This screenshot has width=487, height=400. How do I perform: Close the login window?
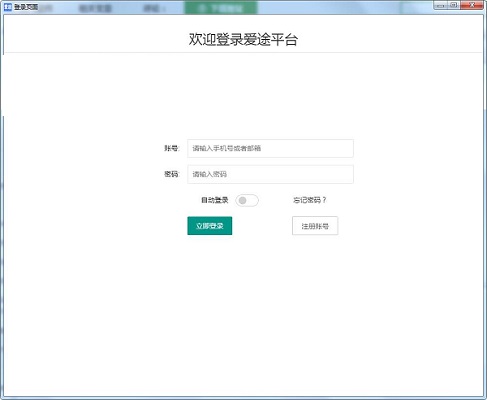472,5
